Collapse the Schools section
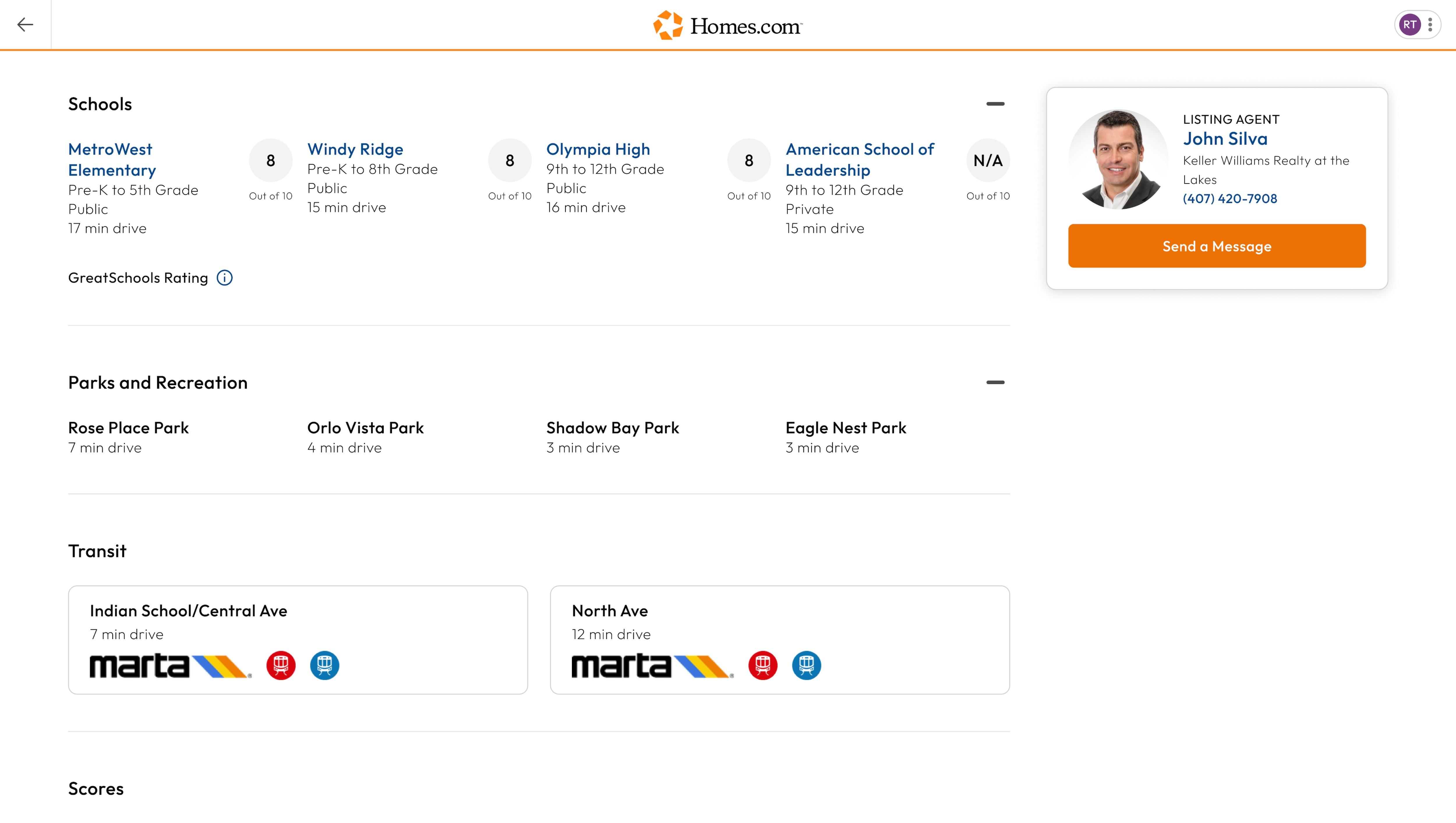 995,104
